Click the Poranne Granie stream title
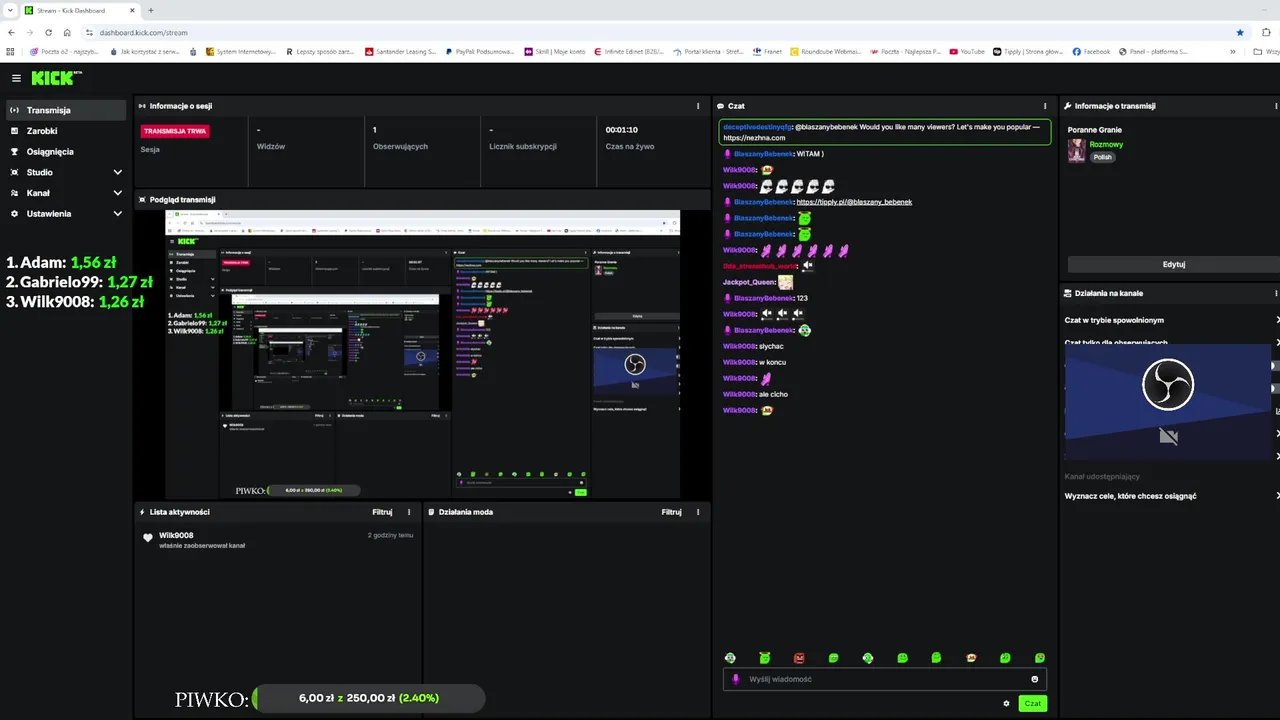 click(1094, 130)
